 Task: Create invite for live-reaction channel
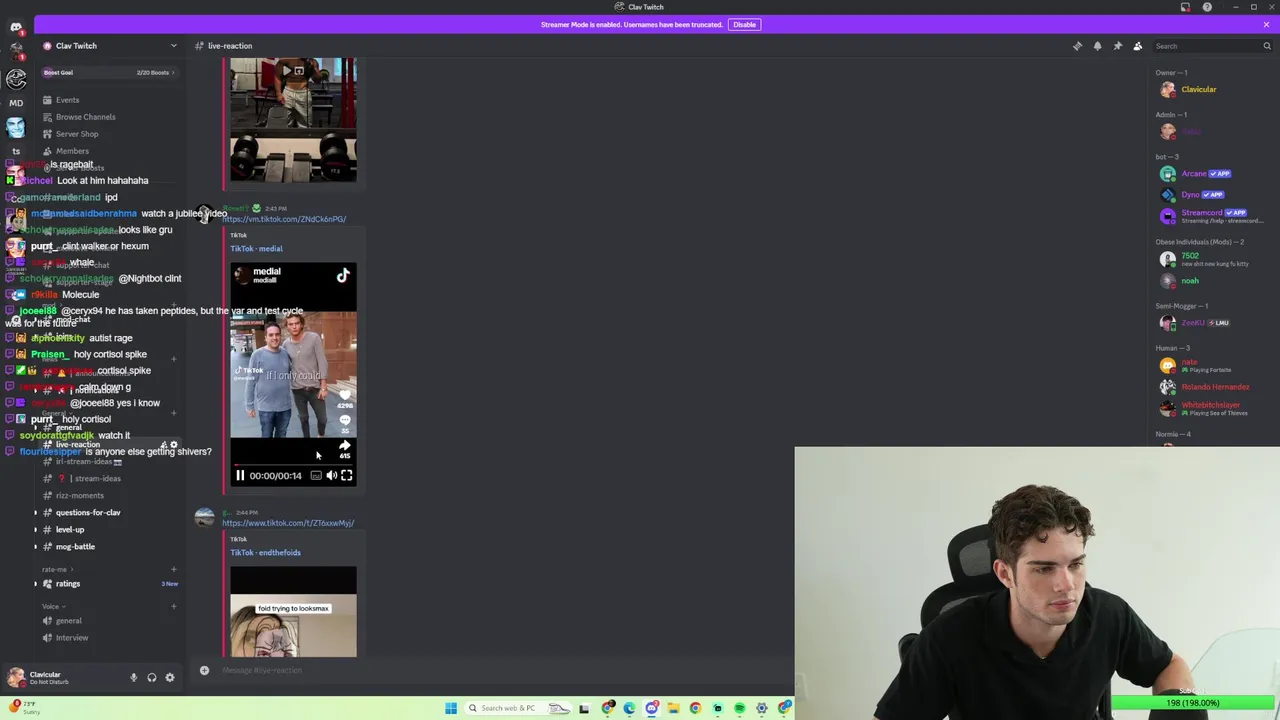(163, 445)
